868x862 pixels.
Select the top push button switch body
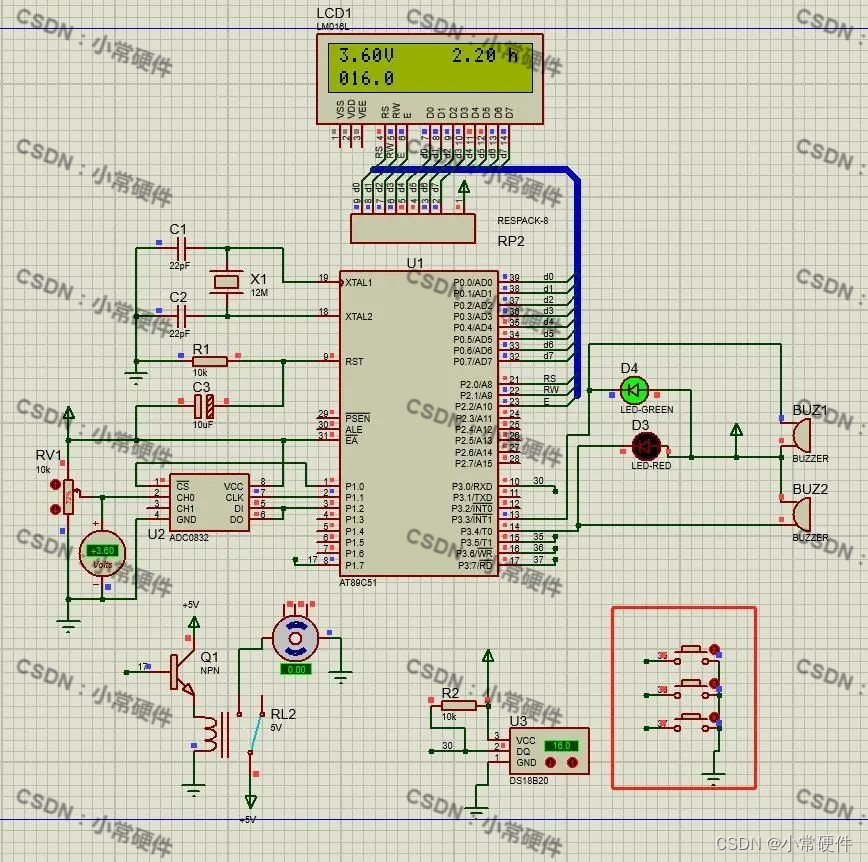tap(691, 654)
